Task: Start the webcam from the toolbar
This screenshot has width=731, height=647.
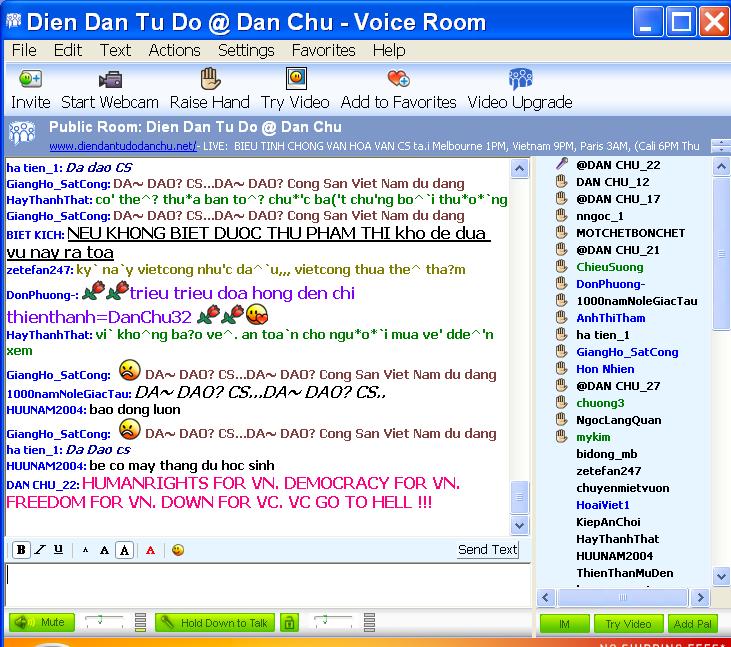Action: click(109, 79)
